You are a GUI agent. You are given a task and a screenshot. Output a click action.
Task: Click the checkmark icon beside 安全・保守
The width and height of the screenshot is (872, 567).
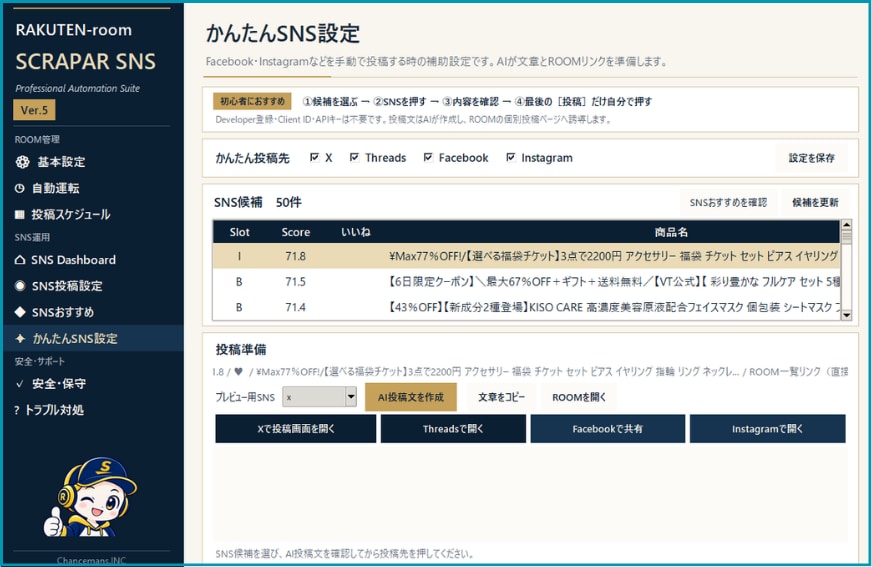20,384
